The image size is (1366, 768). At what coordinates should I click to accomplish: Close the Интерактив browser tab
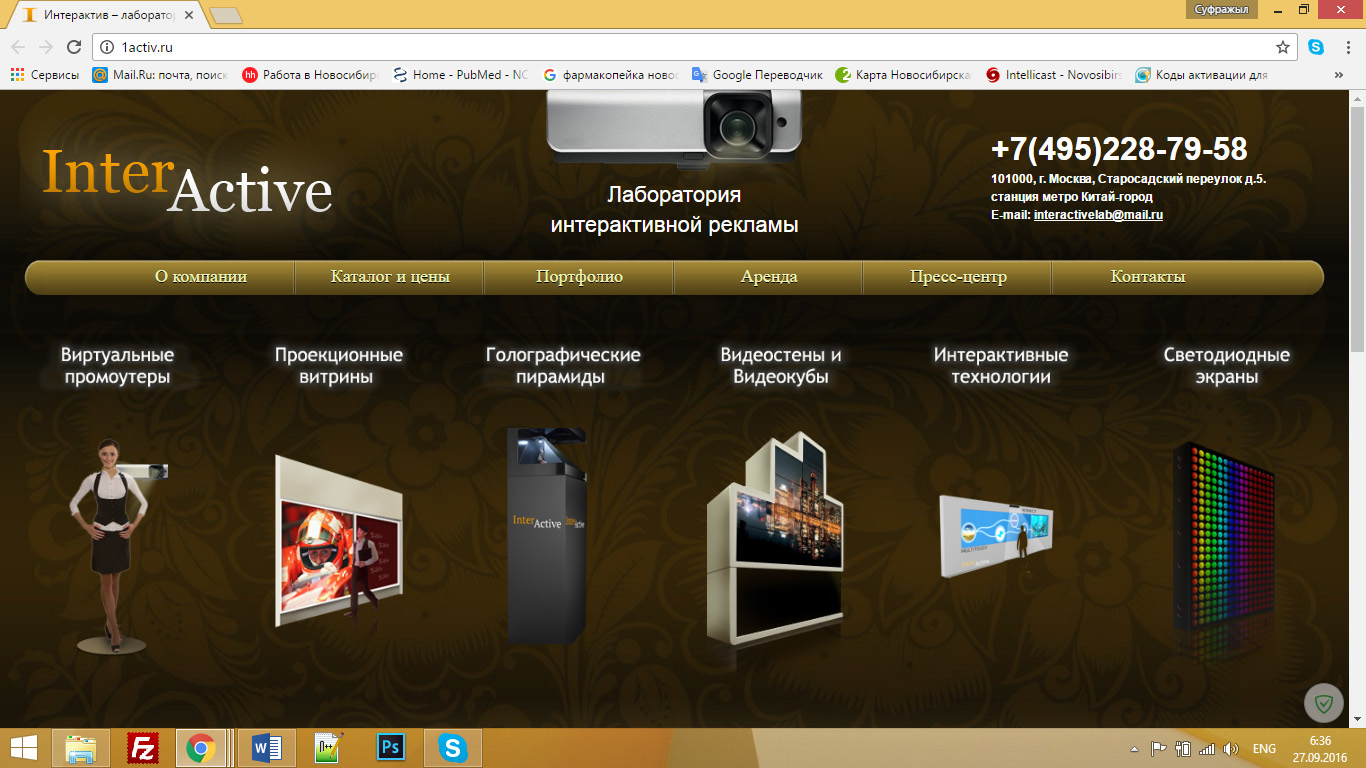tap(189, 15)
